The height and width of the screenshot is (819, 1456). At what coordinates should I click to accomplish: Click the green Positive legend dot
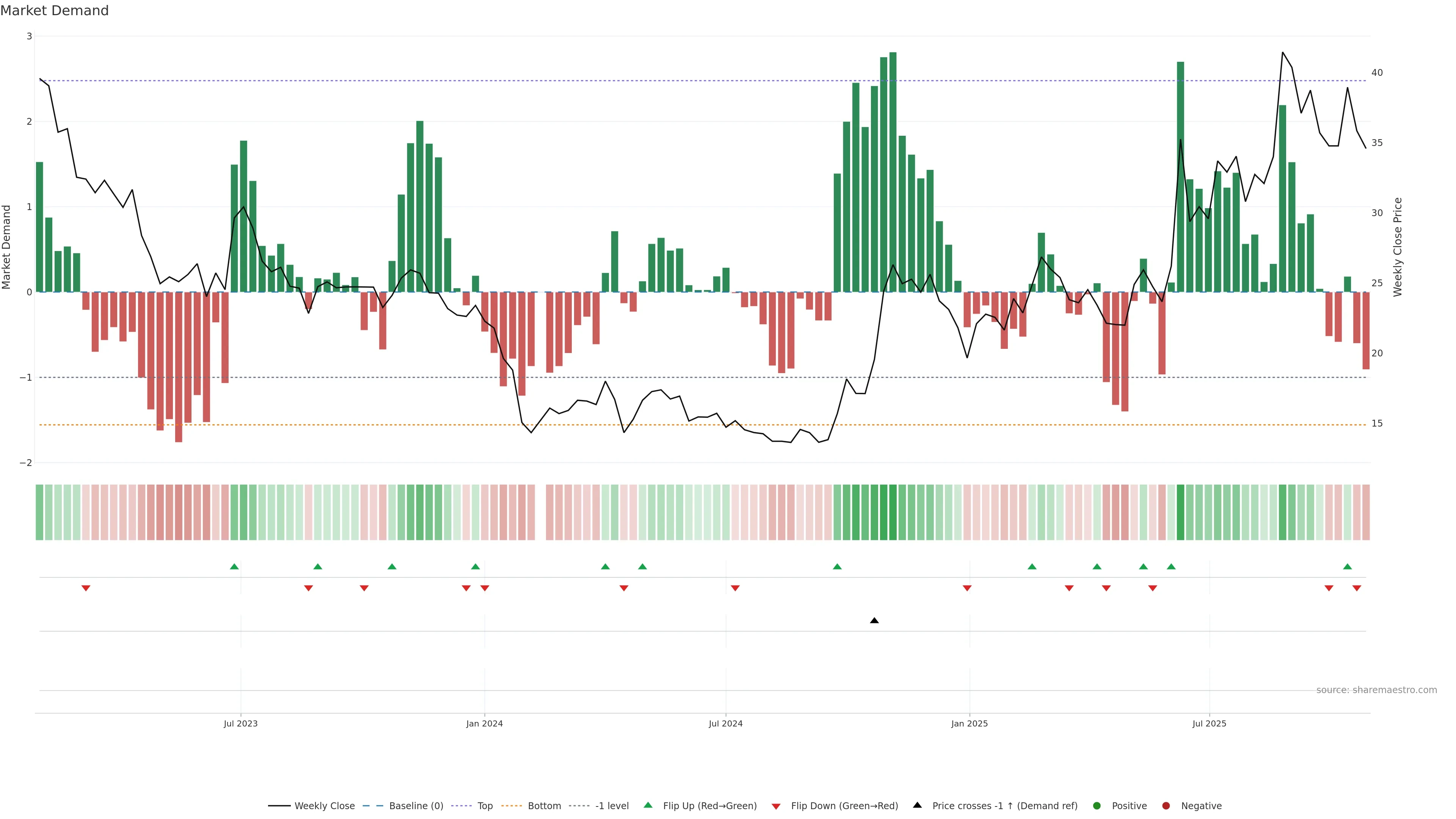1097,805
